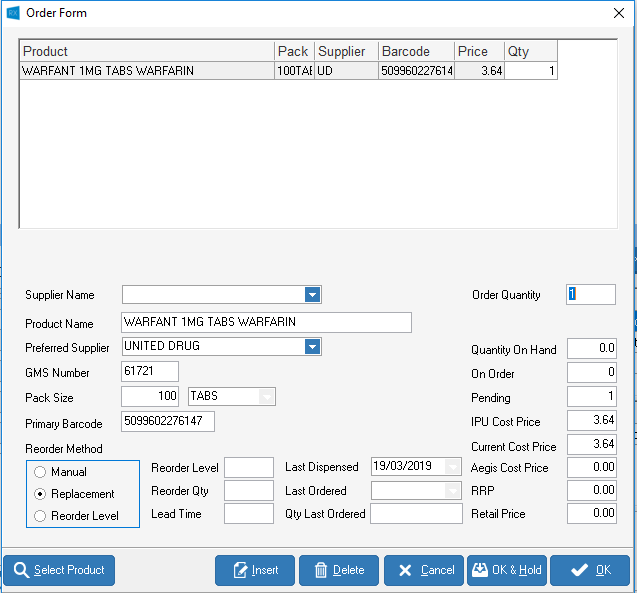Screen dimensions: 637x593
Task: Click the X icon on Cancel
Action: [405, 570]
